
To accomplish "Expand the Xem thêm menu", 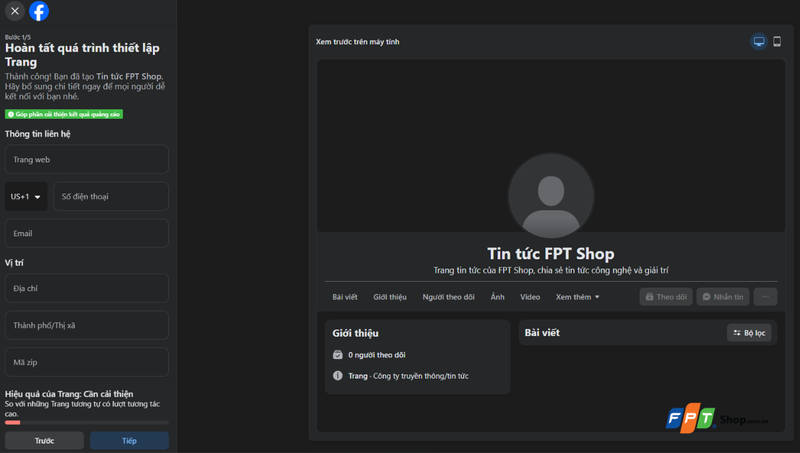I will pyautogui.click(x=578, y=297).
